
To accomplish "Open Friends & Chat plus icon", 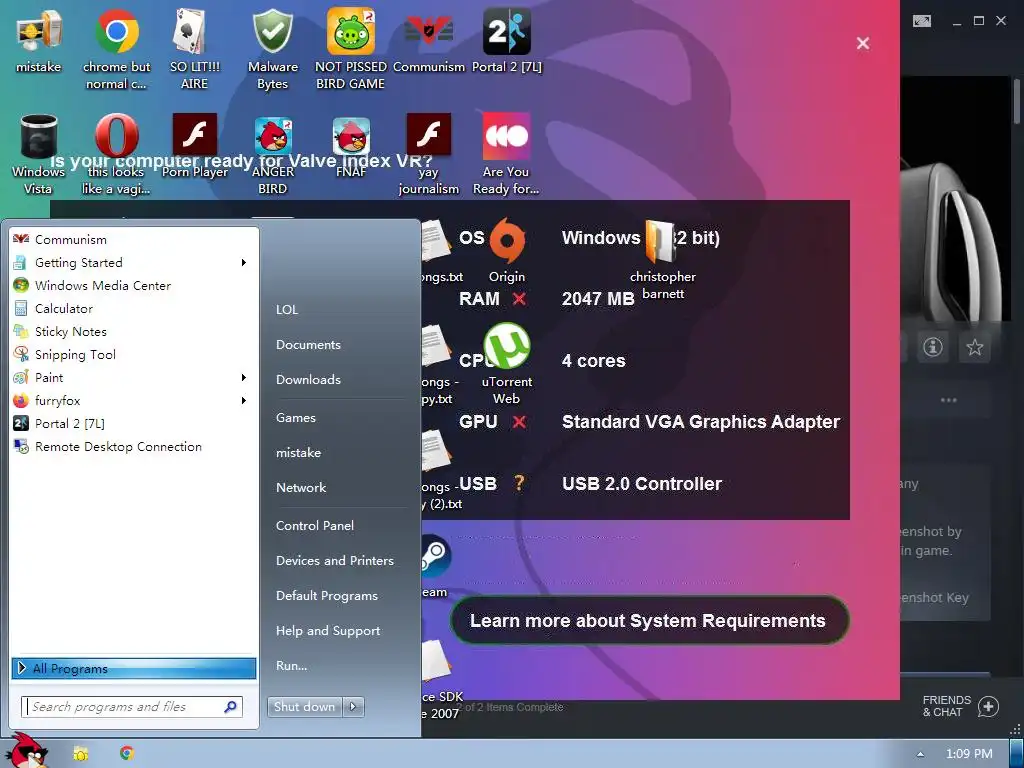I will click(x=989, y=706).
